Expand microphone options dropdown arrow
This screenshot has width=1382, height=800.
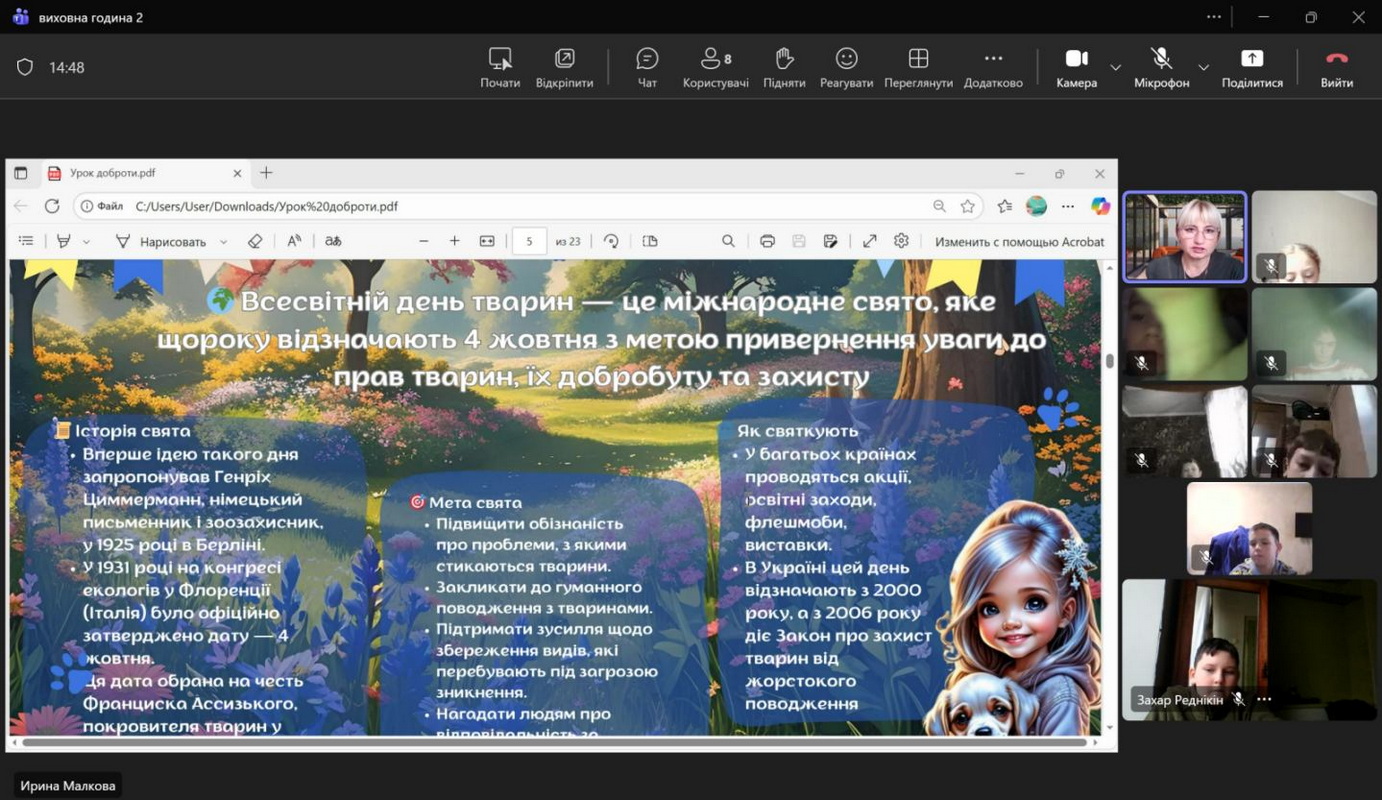[1203, 68]
